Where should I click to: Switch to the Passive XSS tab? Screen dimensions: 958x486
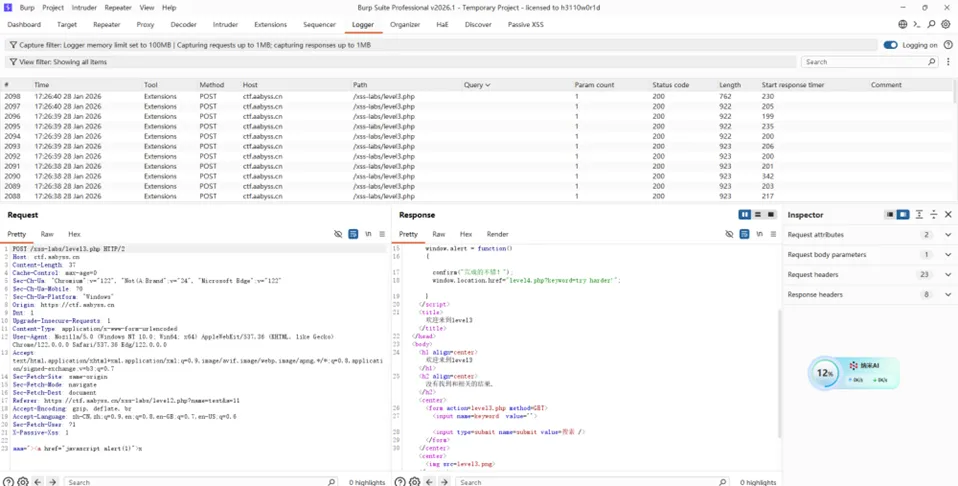525,24
